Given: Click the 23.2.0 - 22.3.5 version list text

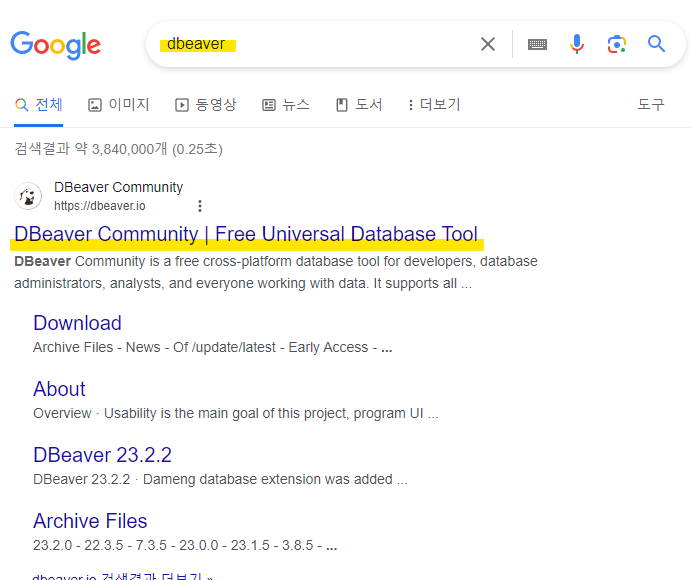Looking at the screenshot, I should (185, 546).
